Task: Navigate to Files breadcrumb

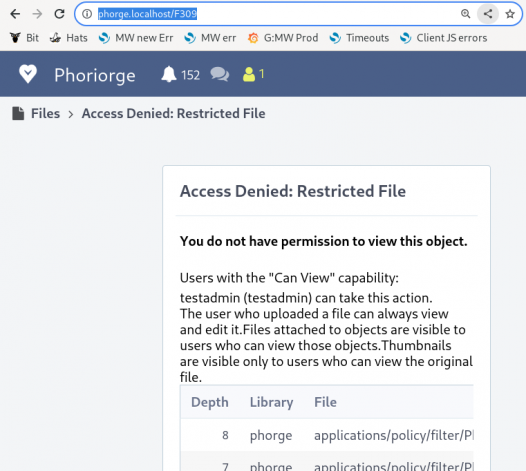Action: tap(46, 113)
